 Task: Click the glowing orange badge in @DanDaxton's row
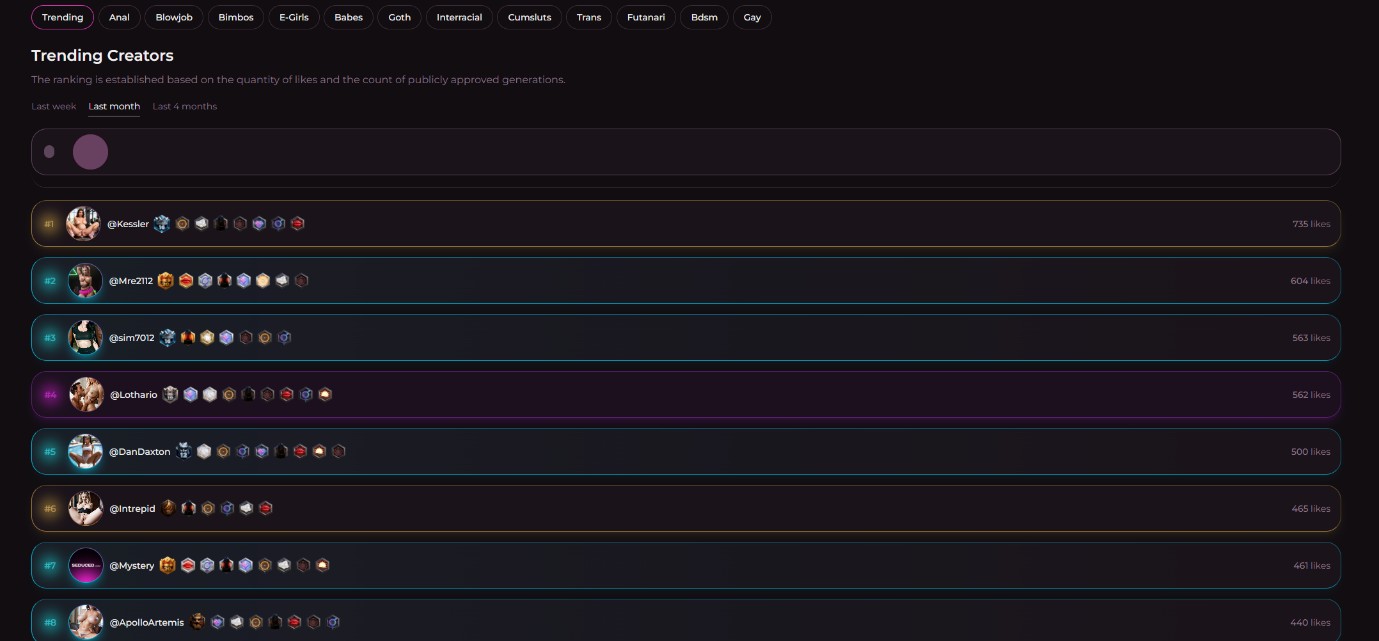point(319,452)
